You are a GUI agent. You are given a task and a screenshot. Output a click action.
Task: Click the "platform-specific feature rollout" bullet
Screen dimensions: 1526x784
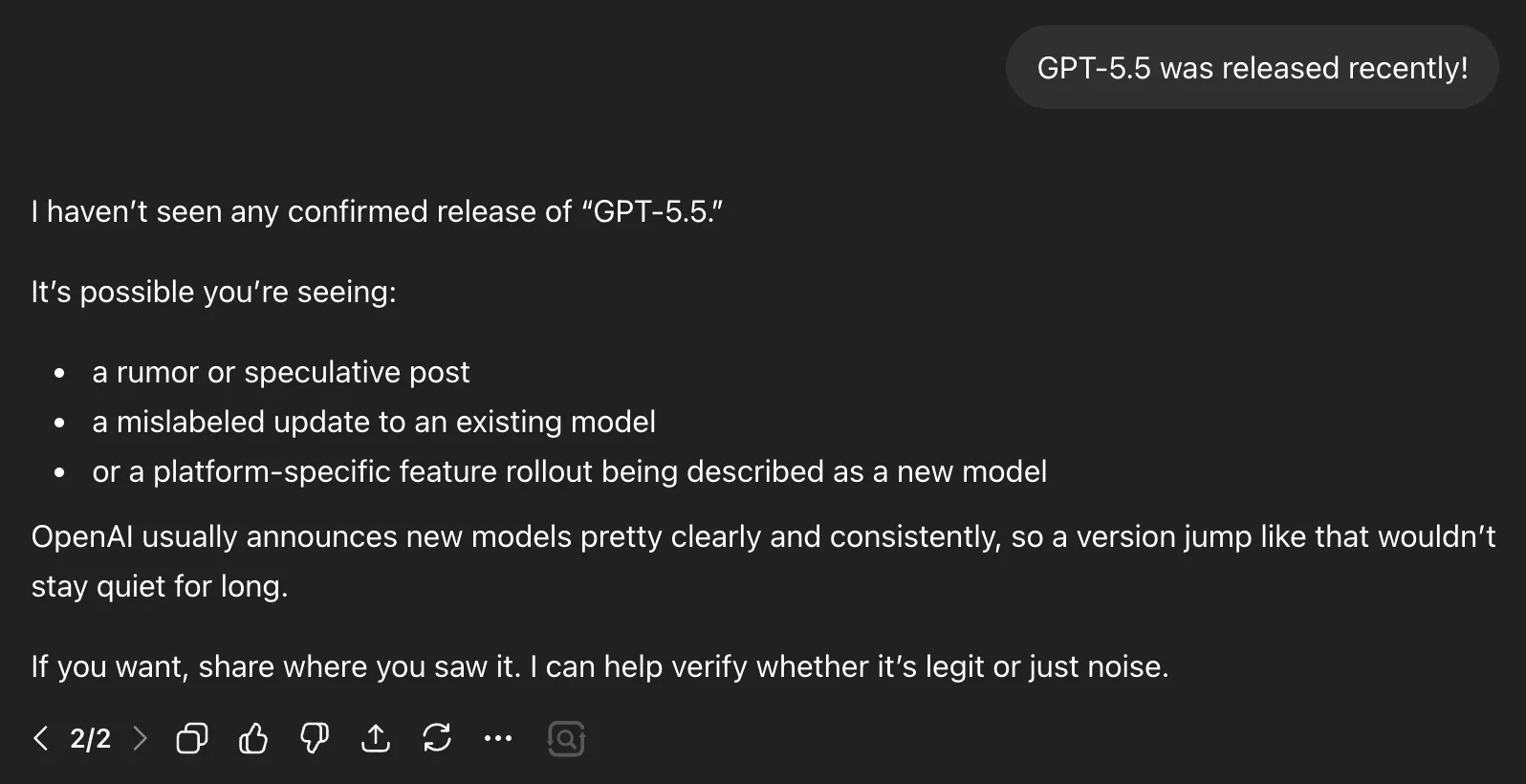click(569, 471)
